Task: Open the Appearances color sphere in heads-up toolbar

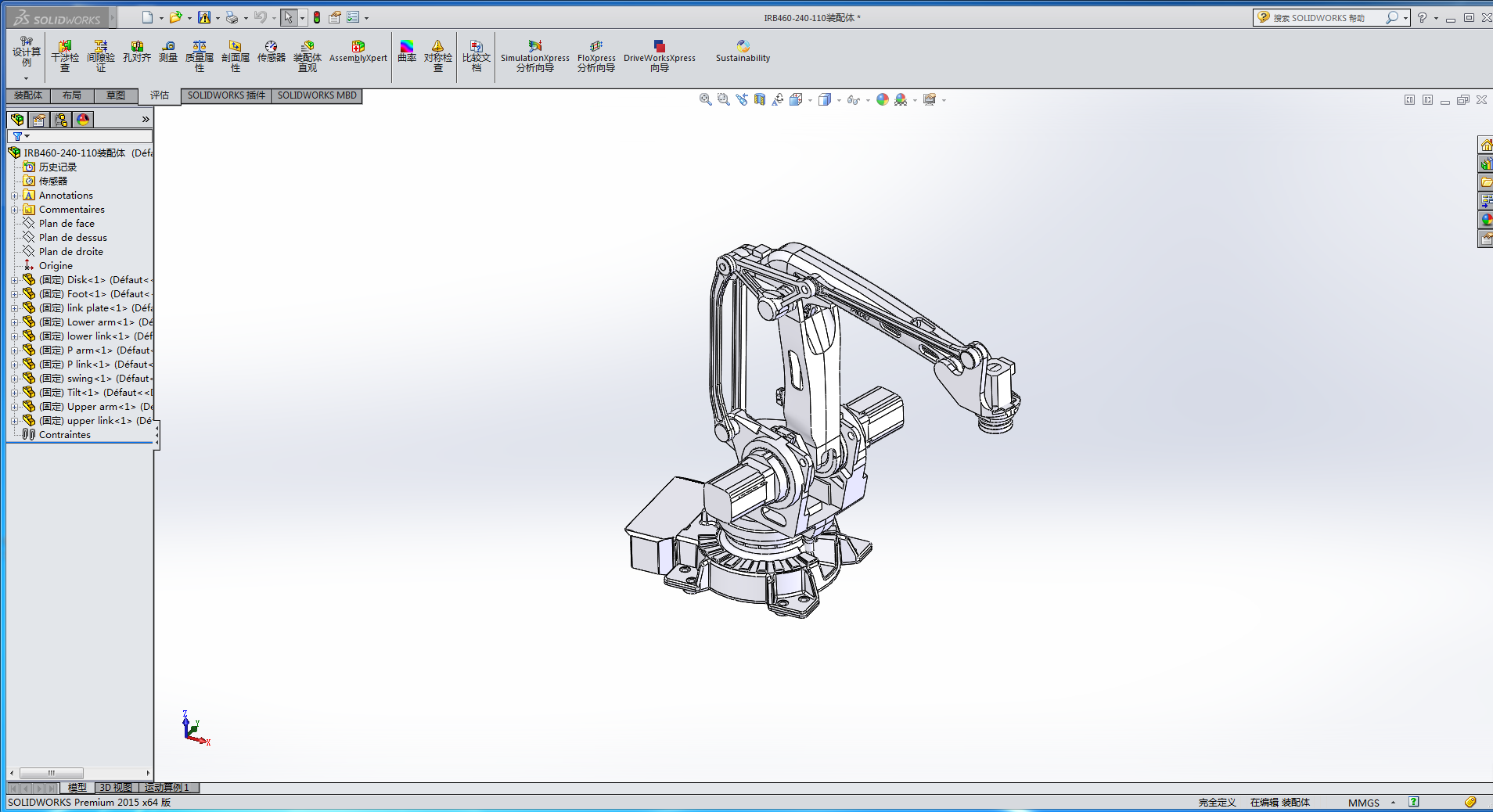Action: [883, 99]
